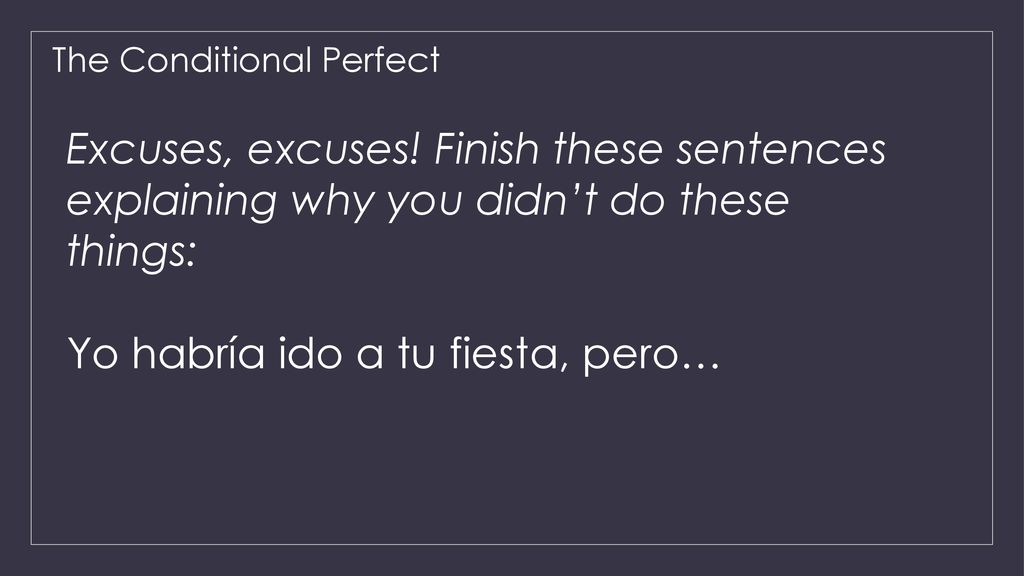The width and height of the screenshot is (1024, 576).
Task: Select the word "Finish" in the instructions
Action: click(487, 149)
